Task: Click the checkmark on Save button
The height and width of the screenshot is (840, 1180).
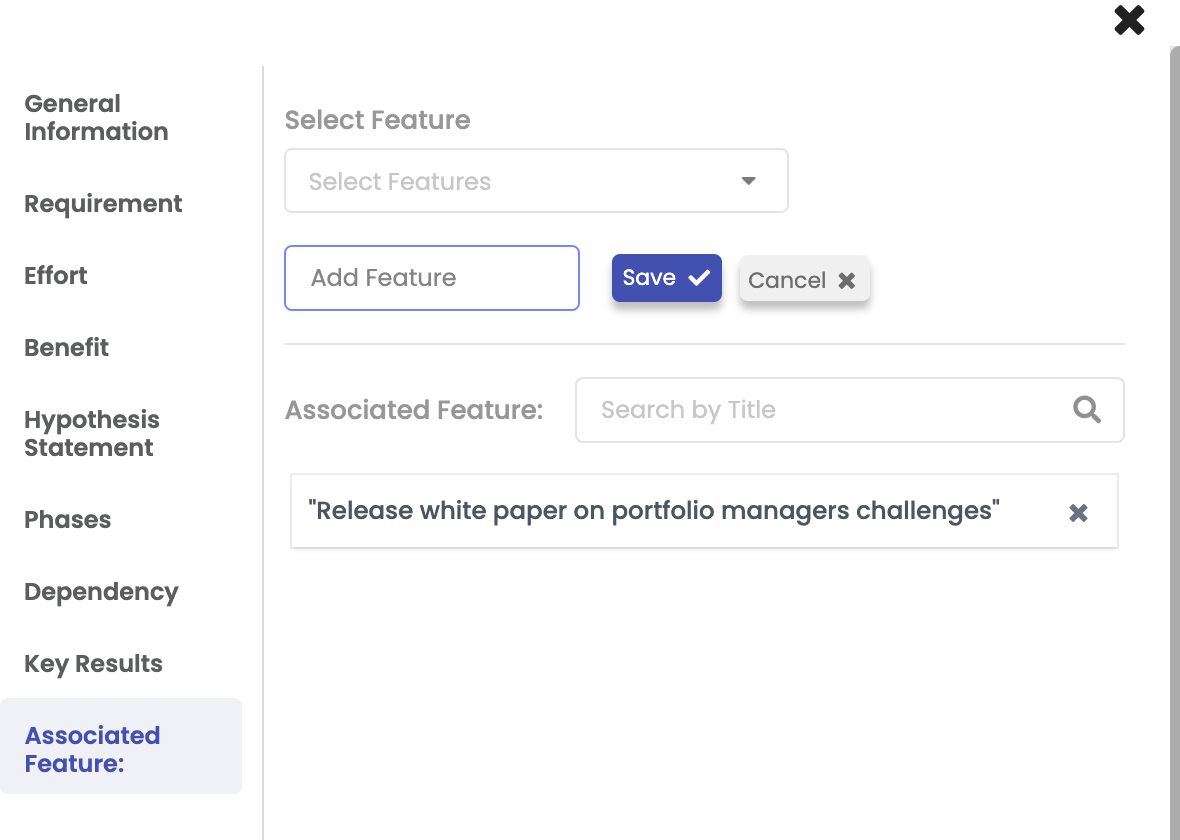Action: click(699, 278)
